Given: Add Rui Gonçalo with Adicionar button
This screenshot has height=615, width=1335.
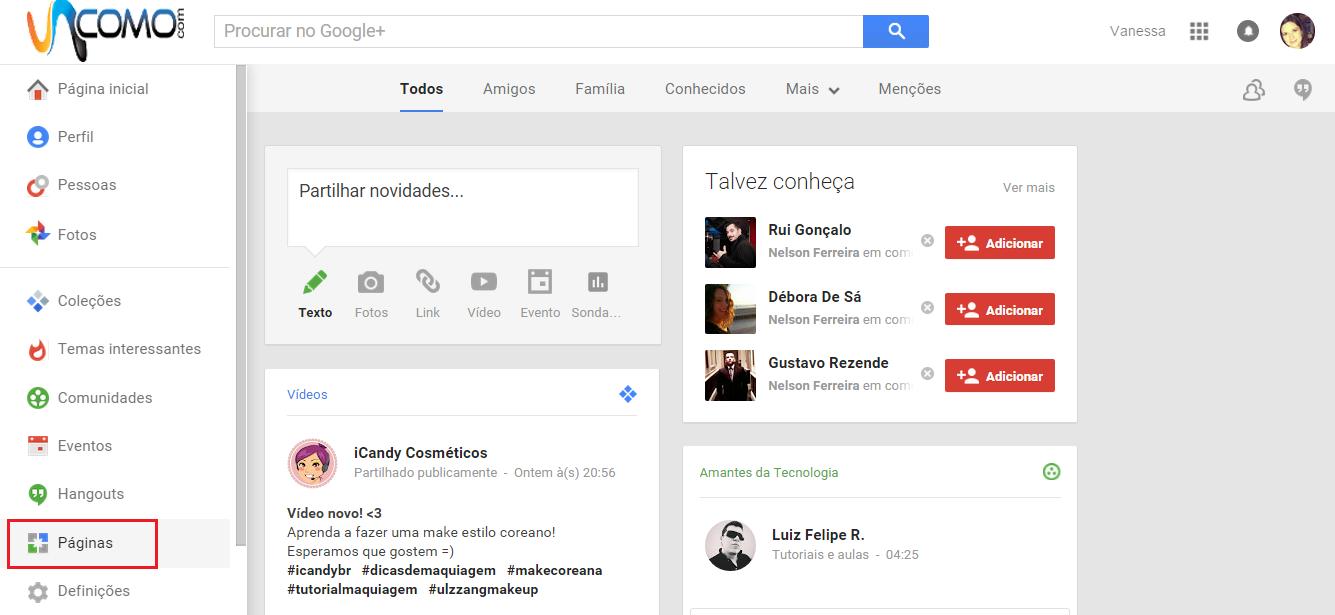Looking at the screenshot, I should pos(999,243).
